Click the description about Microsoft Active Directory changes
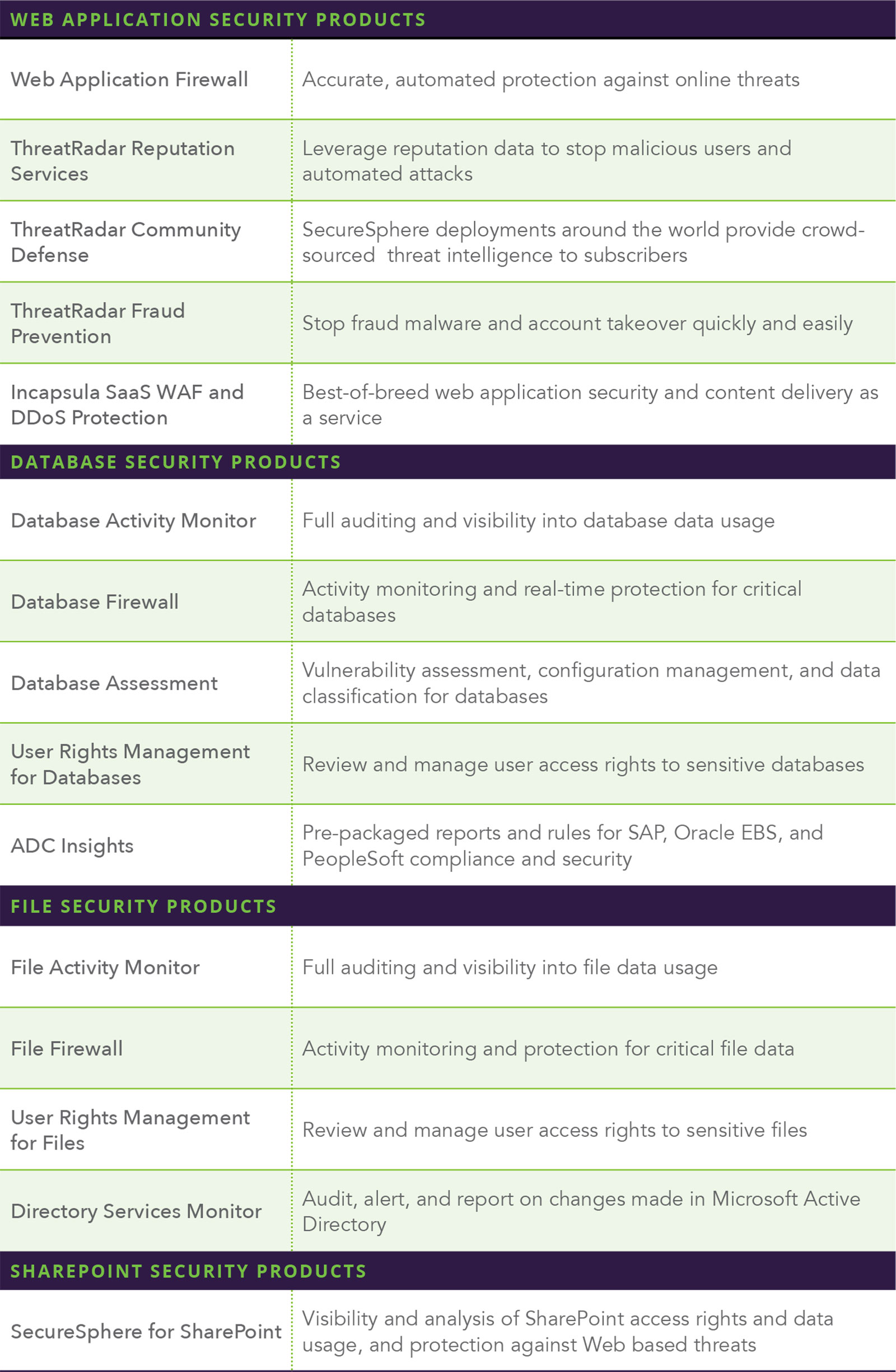Screen dimensions: 896x1372 [x=581, y=1211]
